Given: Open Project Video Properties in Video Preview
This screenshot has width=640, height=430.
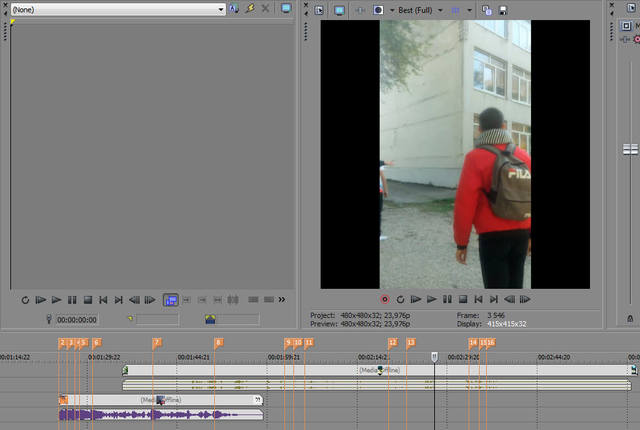Looking at the screenshot, I should point(319,10).
